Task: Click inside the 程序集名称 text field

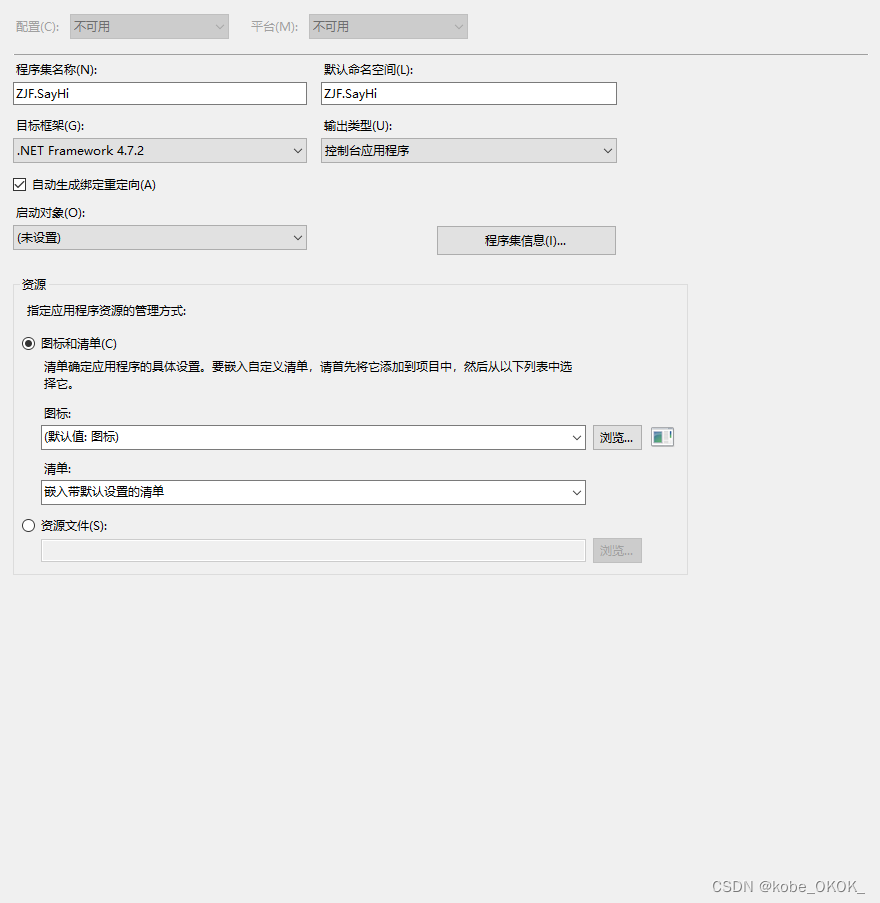Action: click(160, 93)
